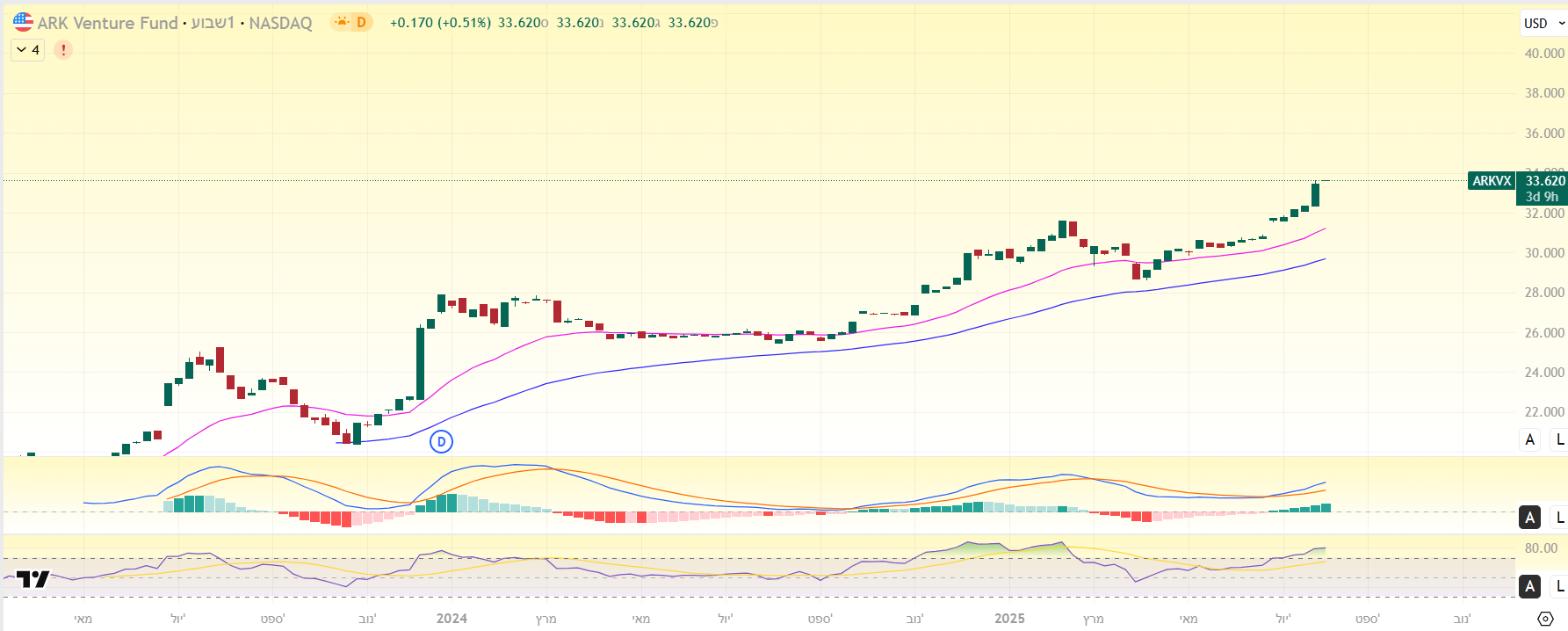Toggle log scale L on main price pane
This screenshot has width=1568, height=631.
tap(1560, 439)
